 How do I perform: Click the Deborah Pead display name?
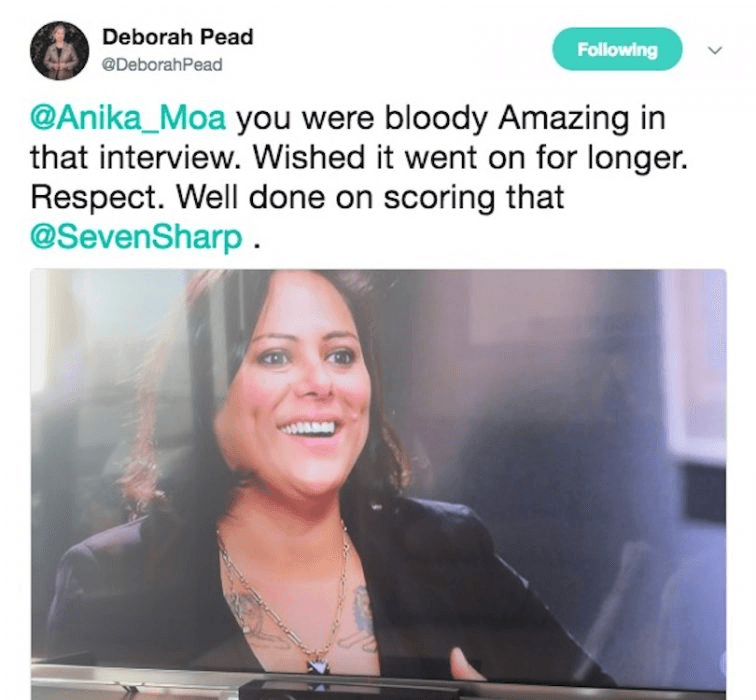click(177, 37)
